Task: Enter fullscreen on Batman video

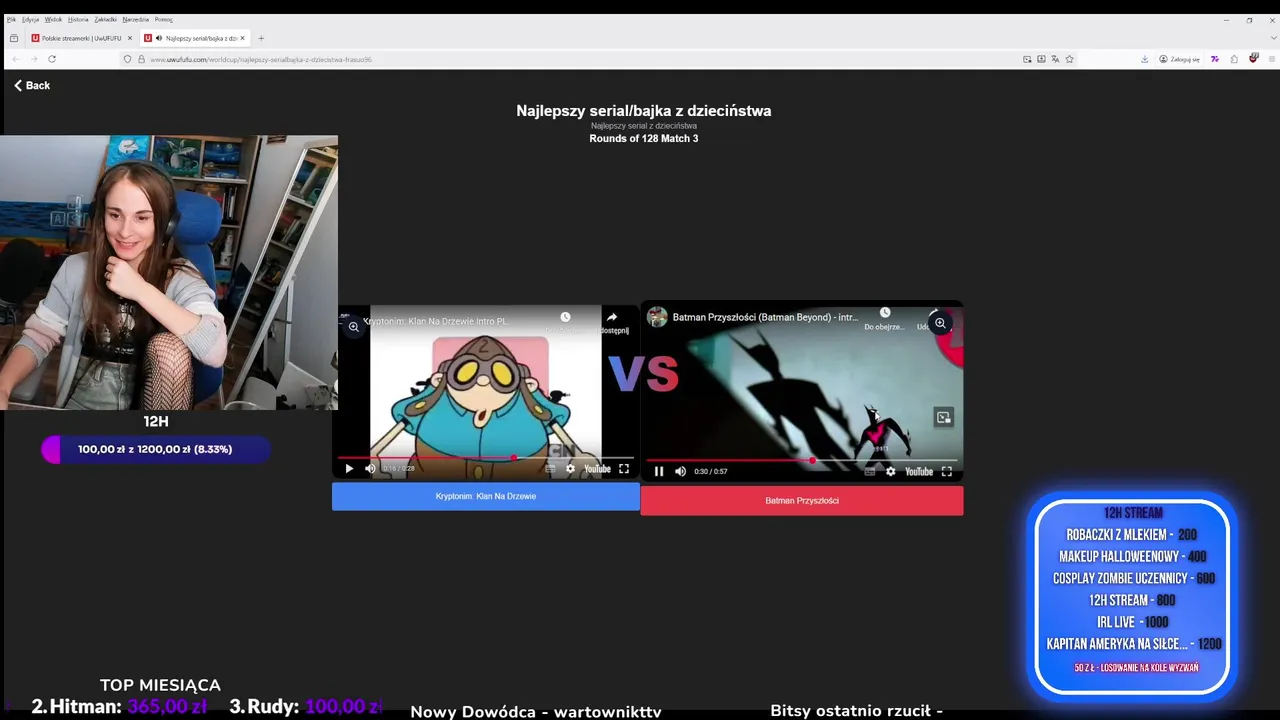Action: pyautogui.click(x=947, y=471)
